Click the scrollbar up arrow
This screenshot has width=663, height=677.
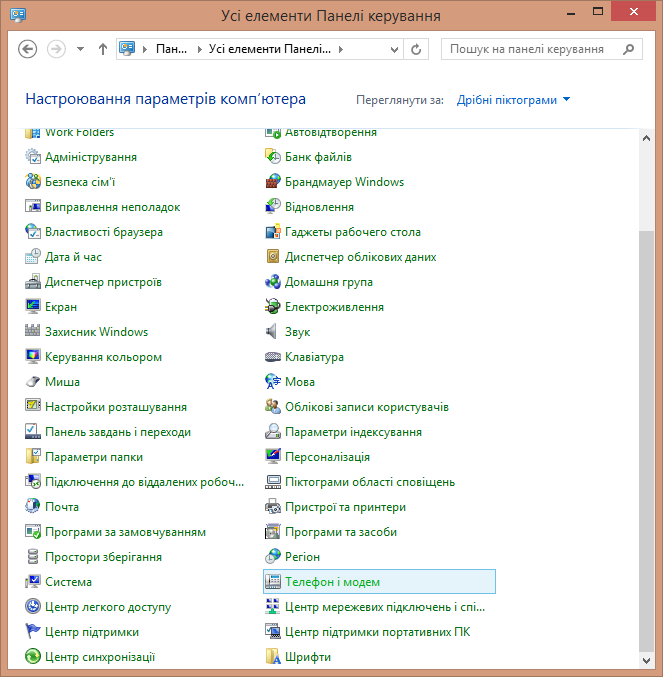click(646, 138)
